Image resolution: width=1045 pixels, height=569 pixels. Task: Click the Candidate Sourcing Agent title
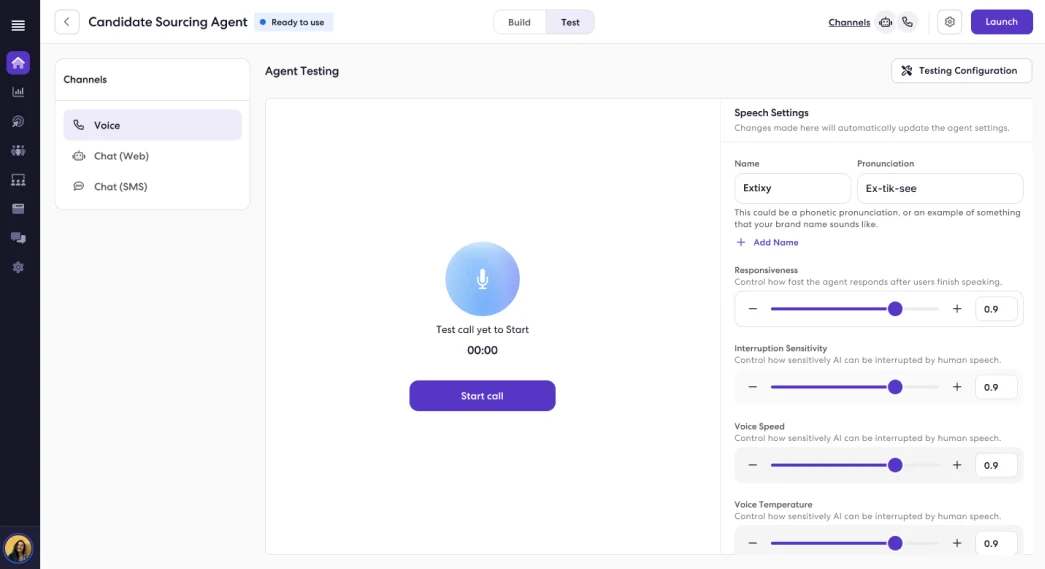tap(168, 22)
